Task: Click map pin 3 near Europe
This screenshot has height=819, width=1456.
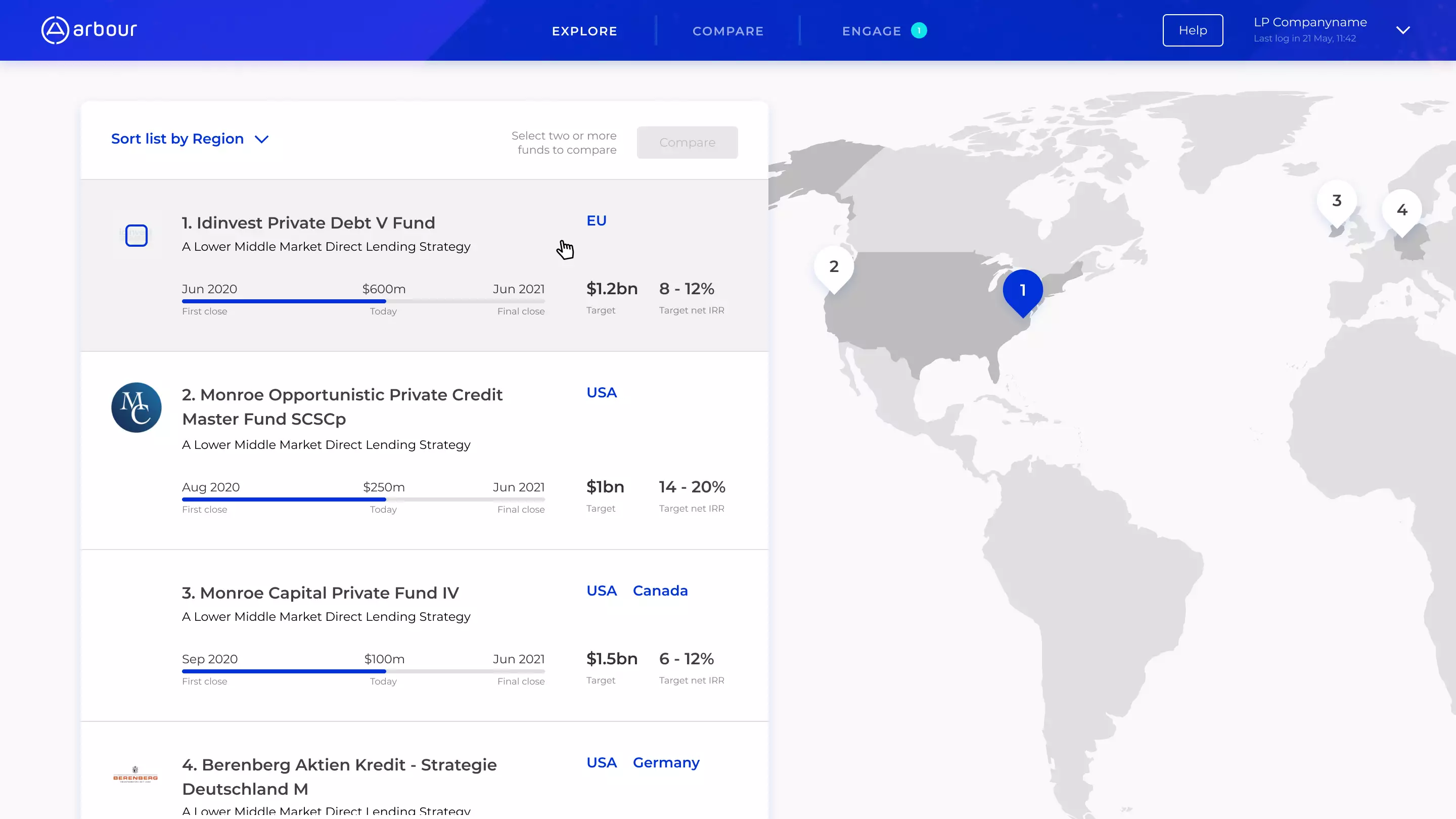Action: pyautogui.click(x=1336, y=201)
